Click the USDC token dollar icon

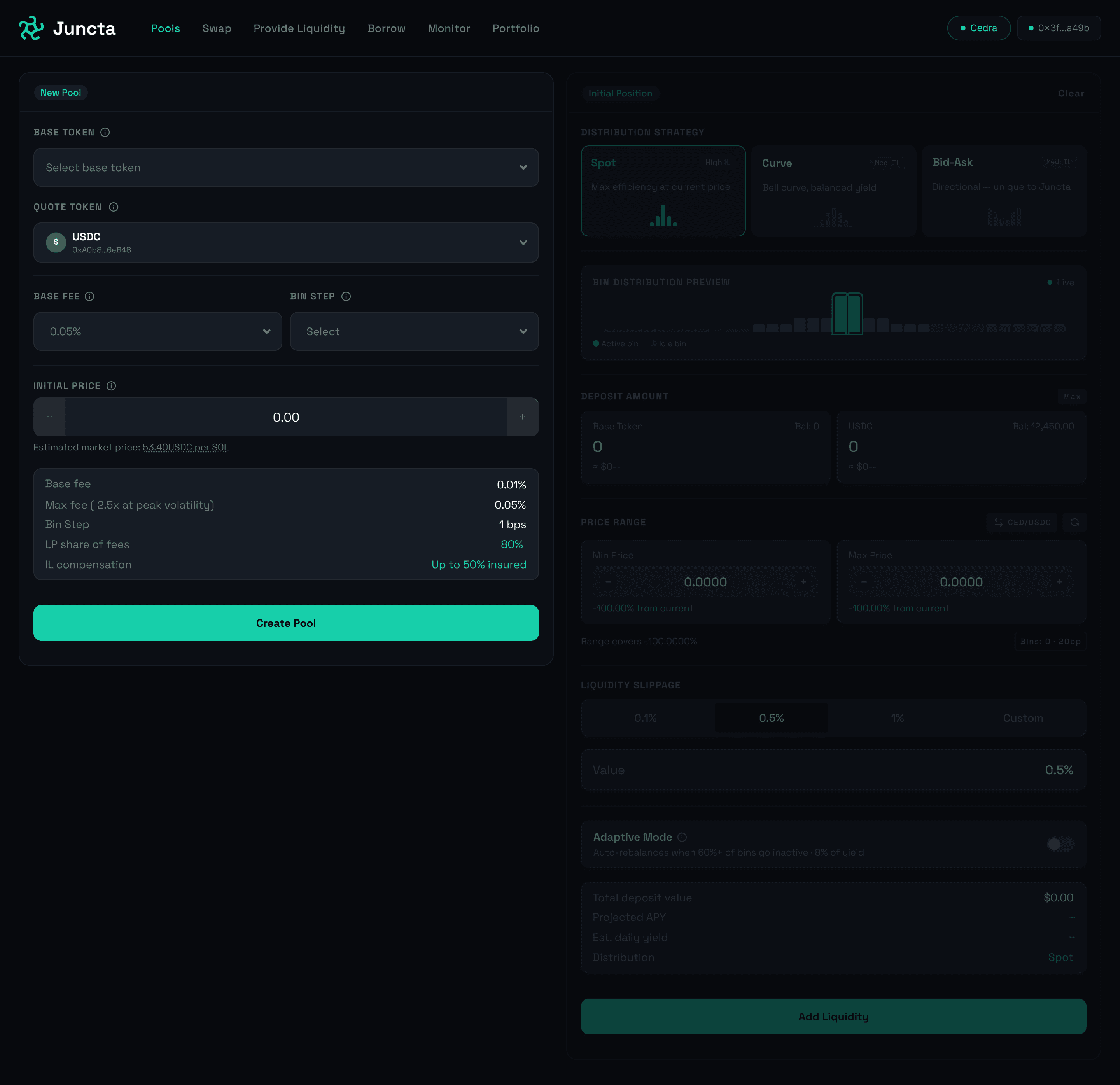[56, 242]
